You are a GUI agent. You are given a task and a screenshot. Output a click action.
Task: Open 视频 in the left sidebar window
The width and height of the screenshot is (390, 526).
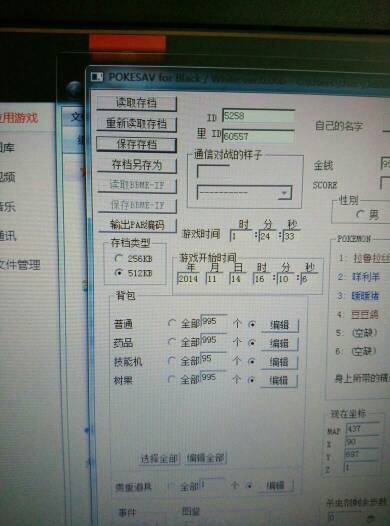click(8, 177)
